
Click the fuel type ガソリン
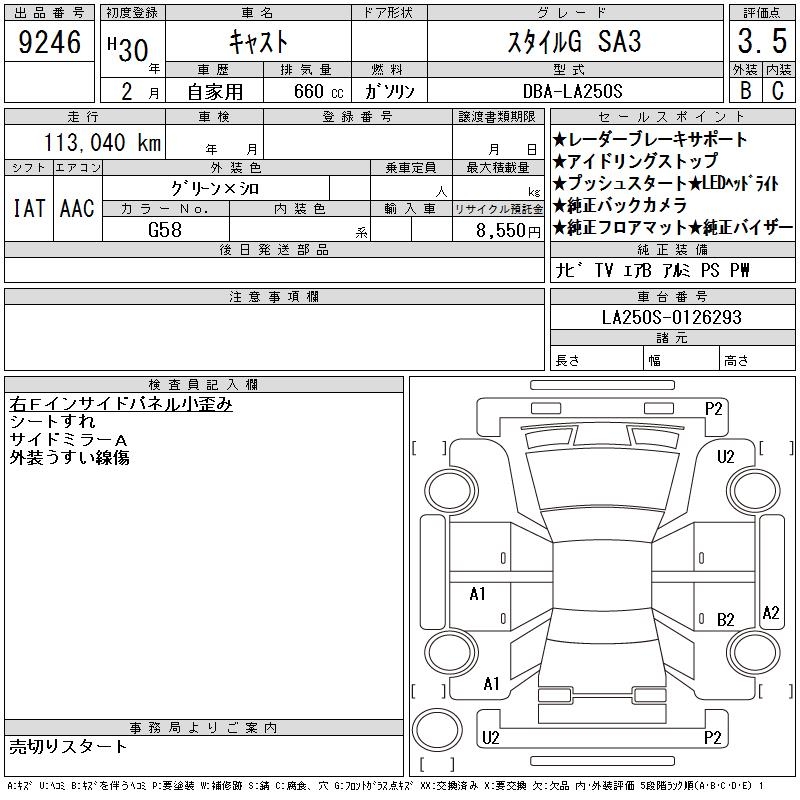coord(389,92)
